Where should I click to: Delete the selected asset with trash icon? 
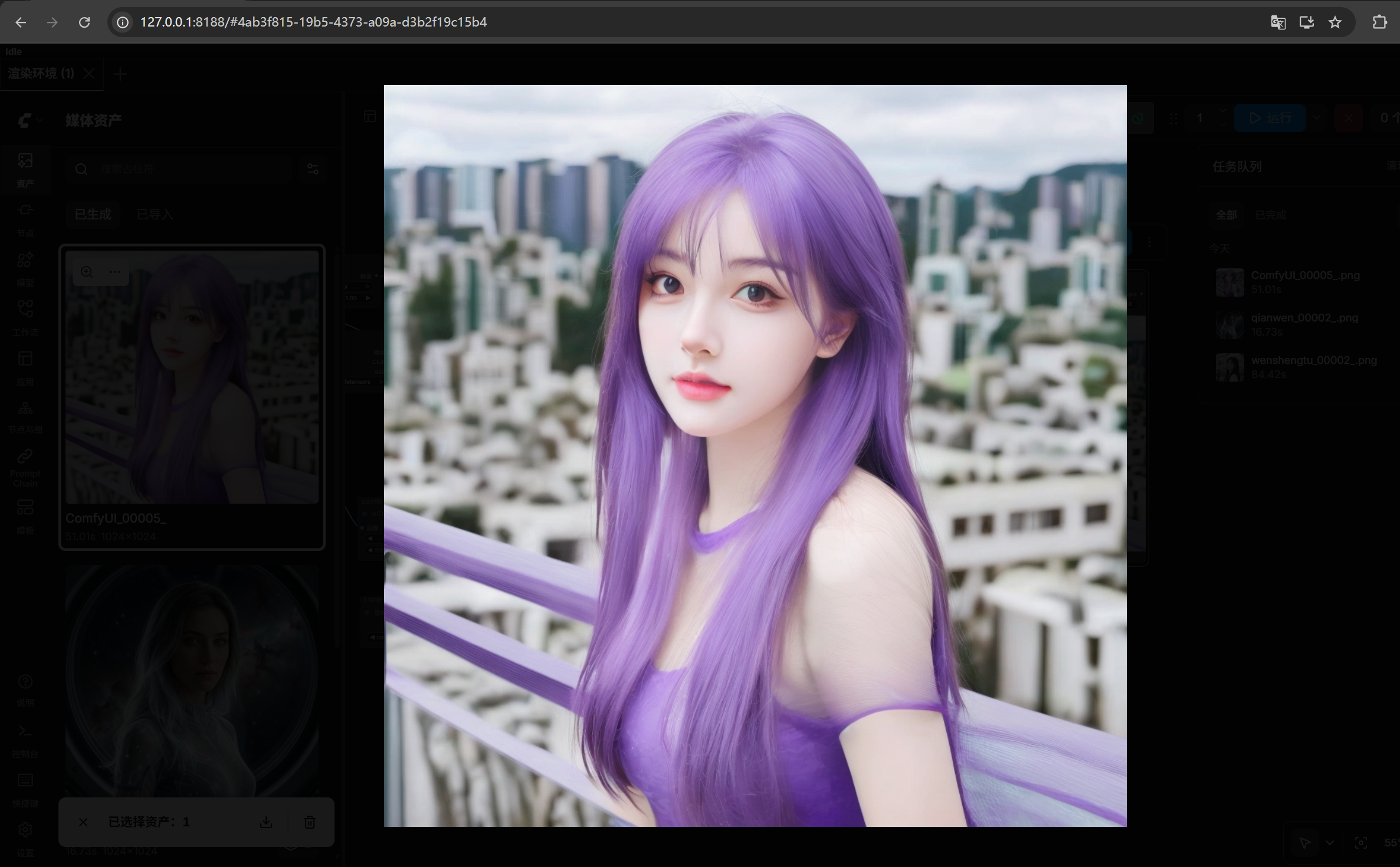point(310,822)
